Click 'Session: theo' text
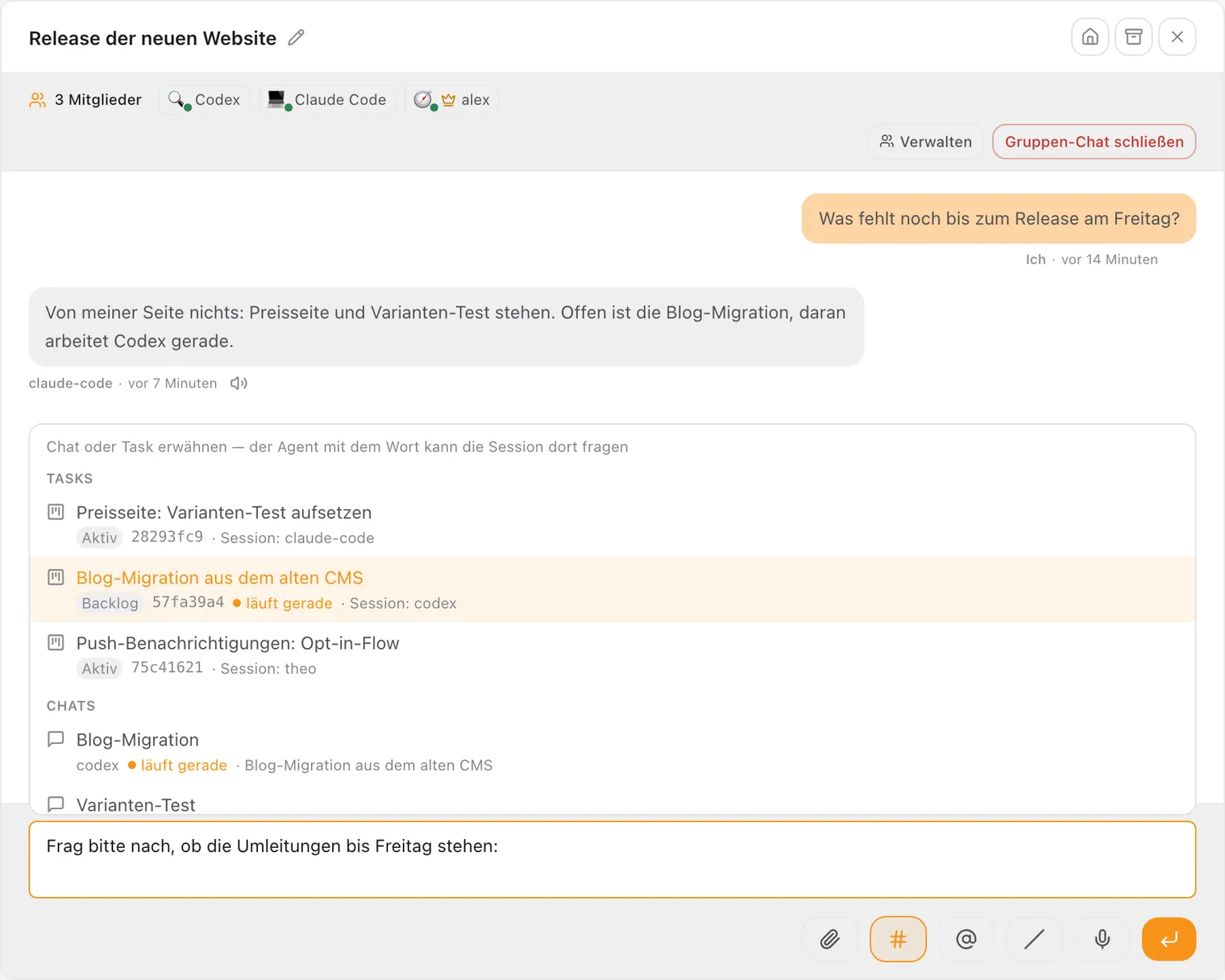The height and width of the screenshot is (980, 1225). coord(268,668)
